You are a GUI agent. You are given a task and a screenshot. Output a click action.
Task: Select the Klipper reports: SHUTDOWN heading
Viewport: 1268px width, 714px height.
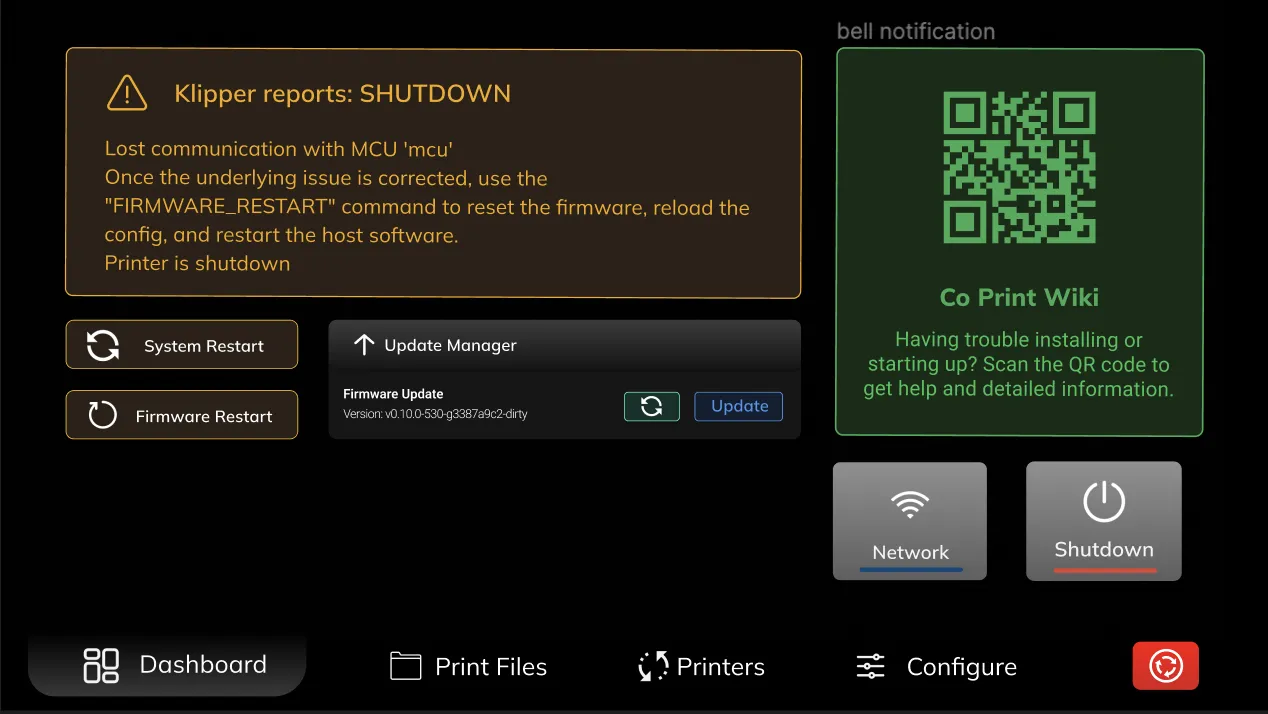[342, 94]
